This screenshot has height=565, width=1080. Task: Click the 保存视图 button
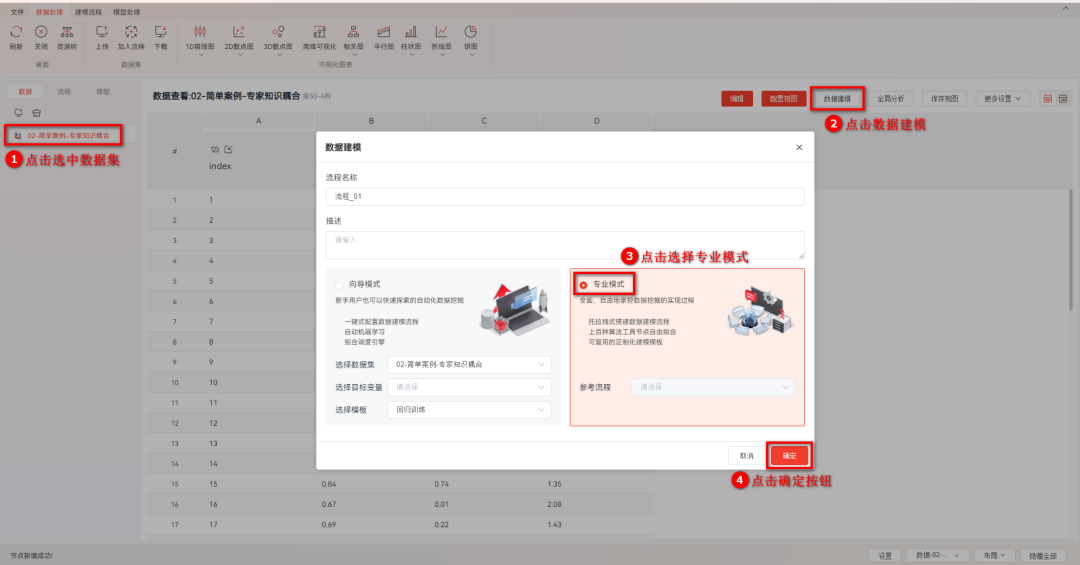(x=944, y=99)
